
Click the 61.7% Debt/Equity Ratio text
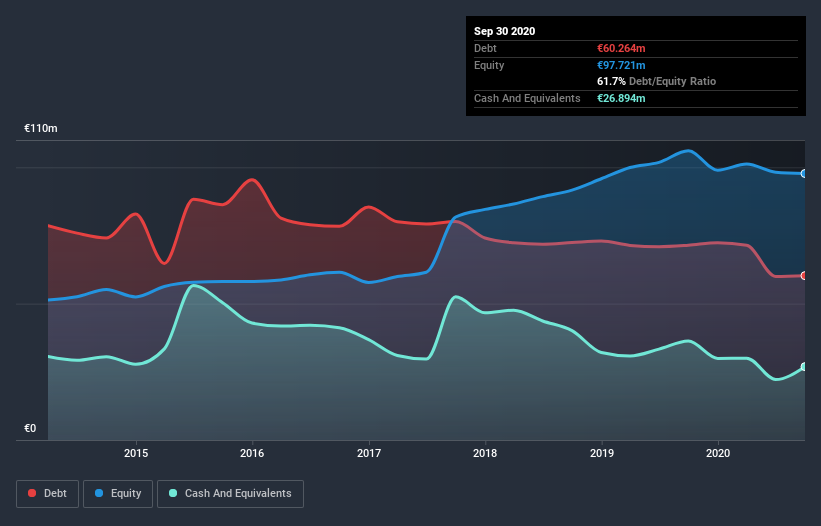tap(657, 81)
